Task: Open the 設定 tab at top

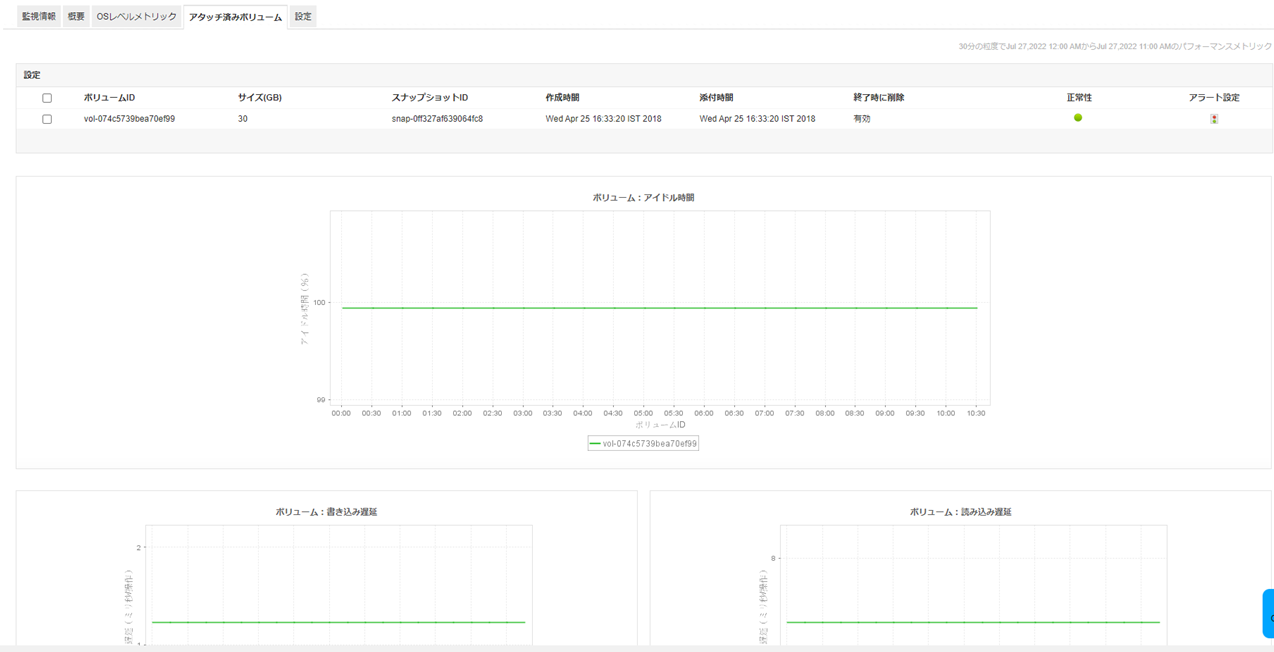Action: click(303, 17)
